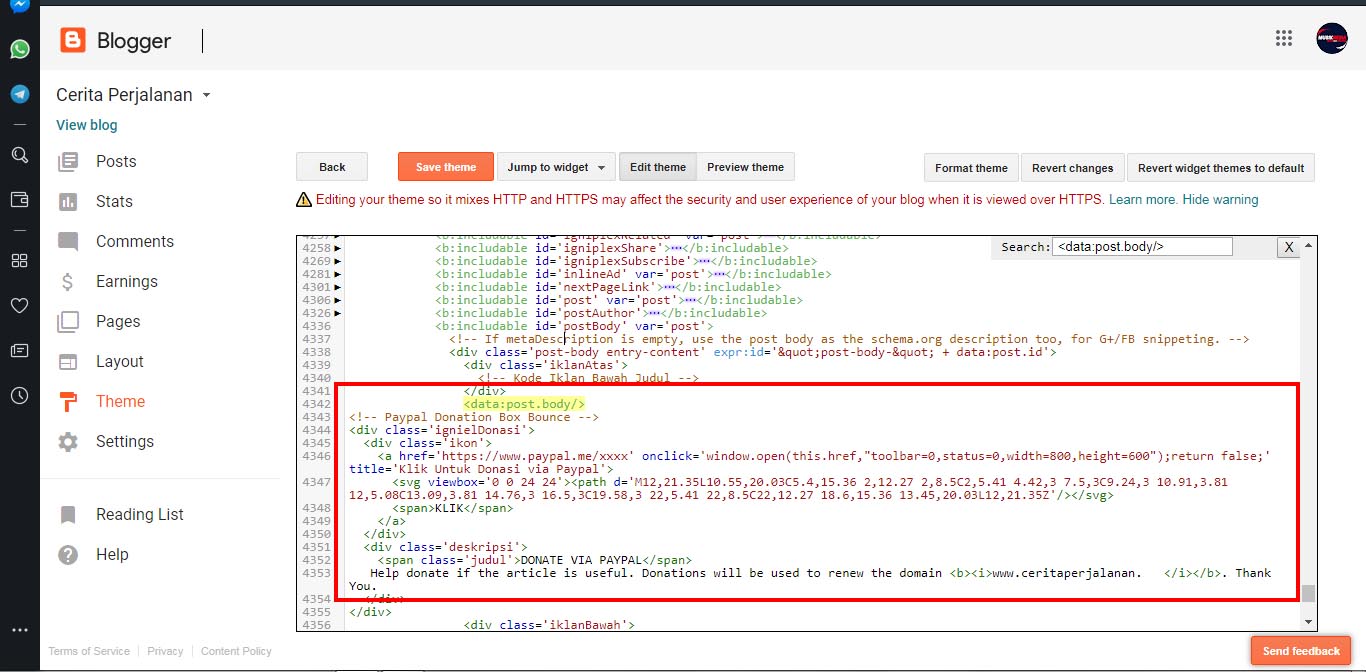1366x672 pixels.
Task: Open the profile avatar menu
Action: click(1332, 39)
